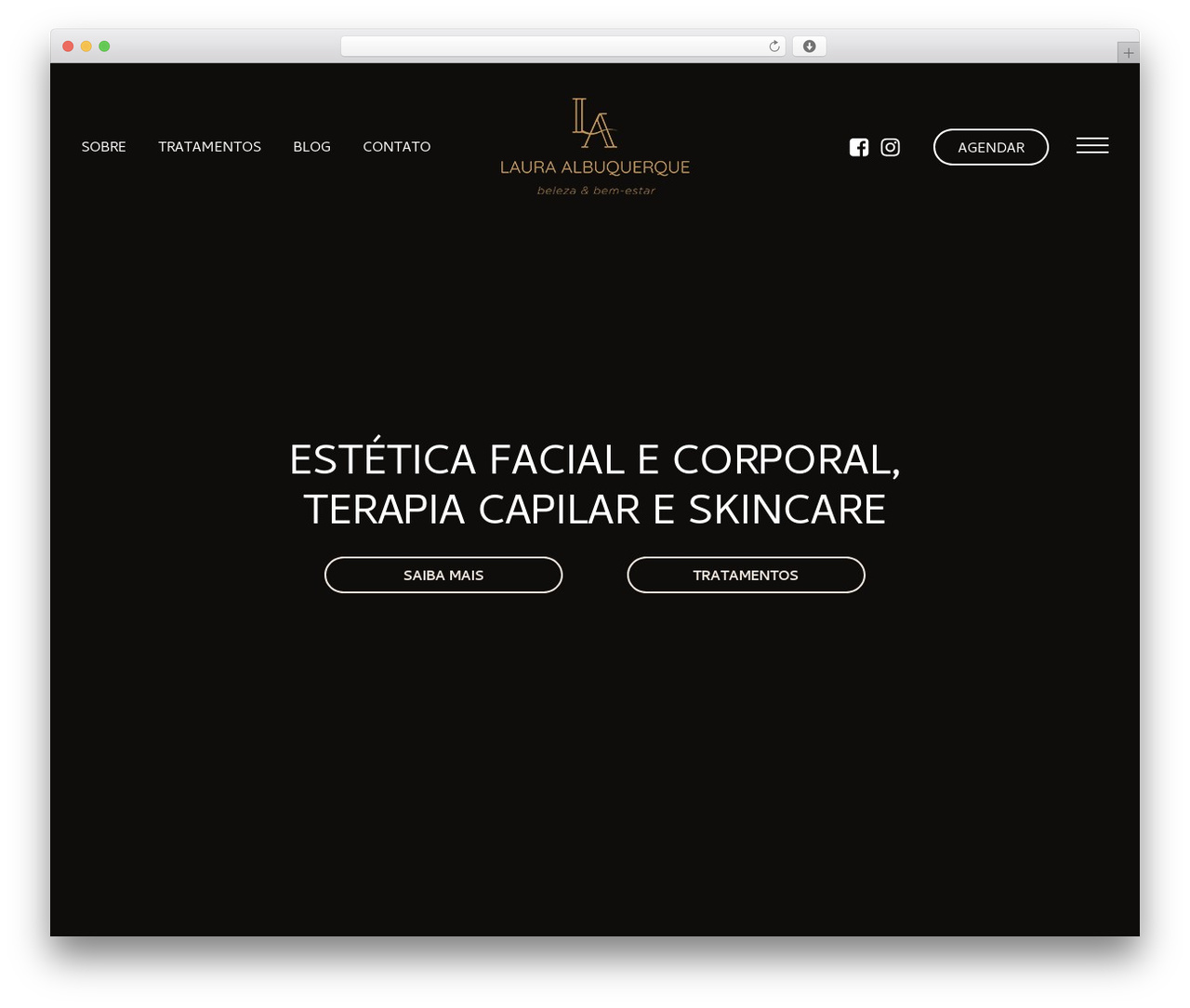Image resolution: width=1190 pixels, height=1008 pixels.
Task: Open the Contato menu item
Action: tap(397, 147)
